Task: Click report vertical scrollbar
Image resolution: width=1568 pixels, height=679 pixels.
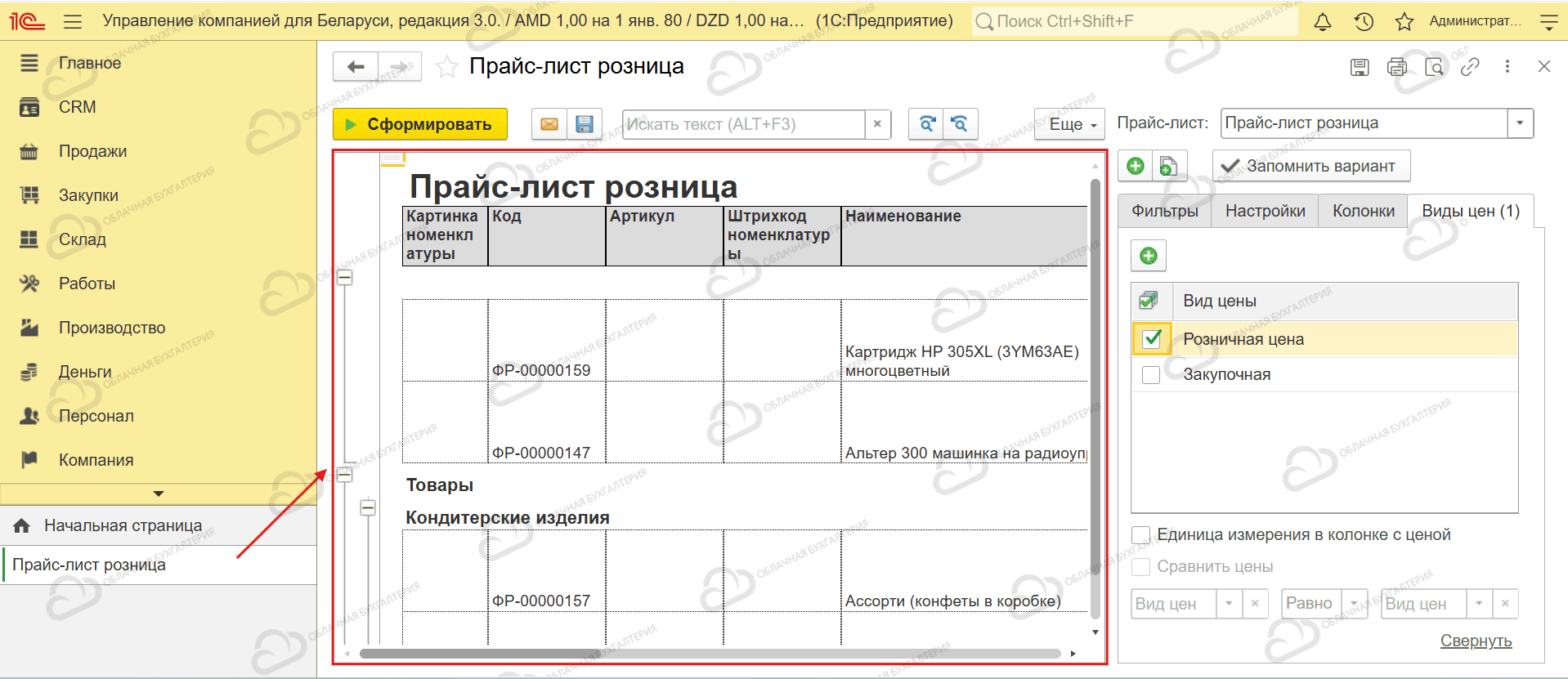Action: pyautogui.click(x=1095, y=398)
